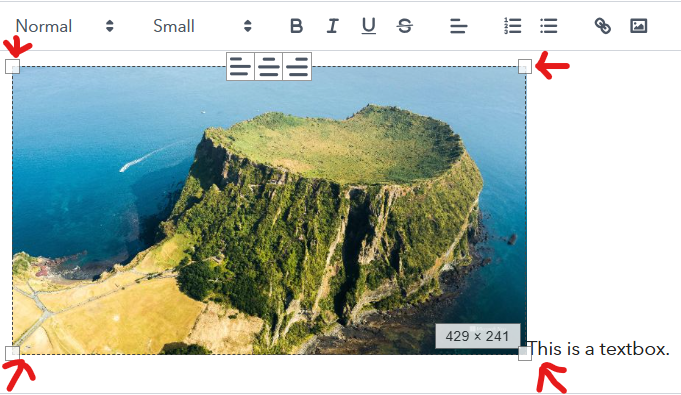Insert a bulleted list

click(x=549, y=26)
